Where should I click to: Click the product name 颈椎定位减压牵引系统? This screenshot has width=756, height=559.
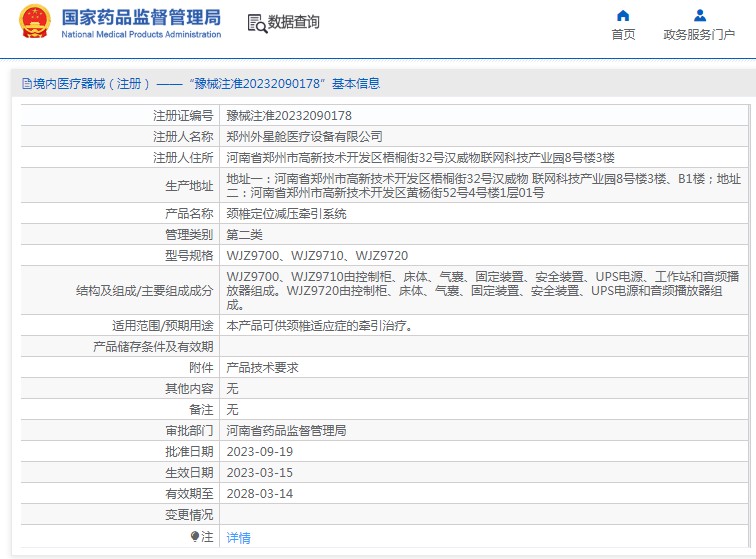click(286, 214)
